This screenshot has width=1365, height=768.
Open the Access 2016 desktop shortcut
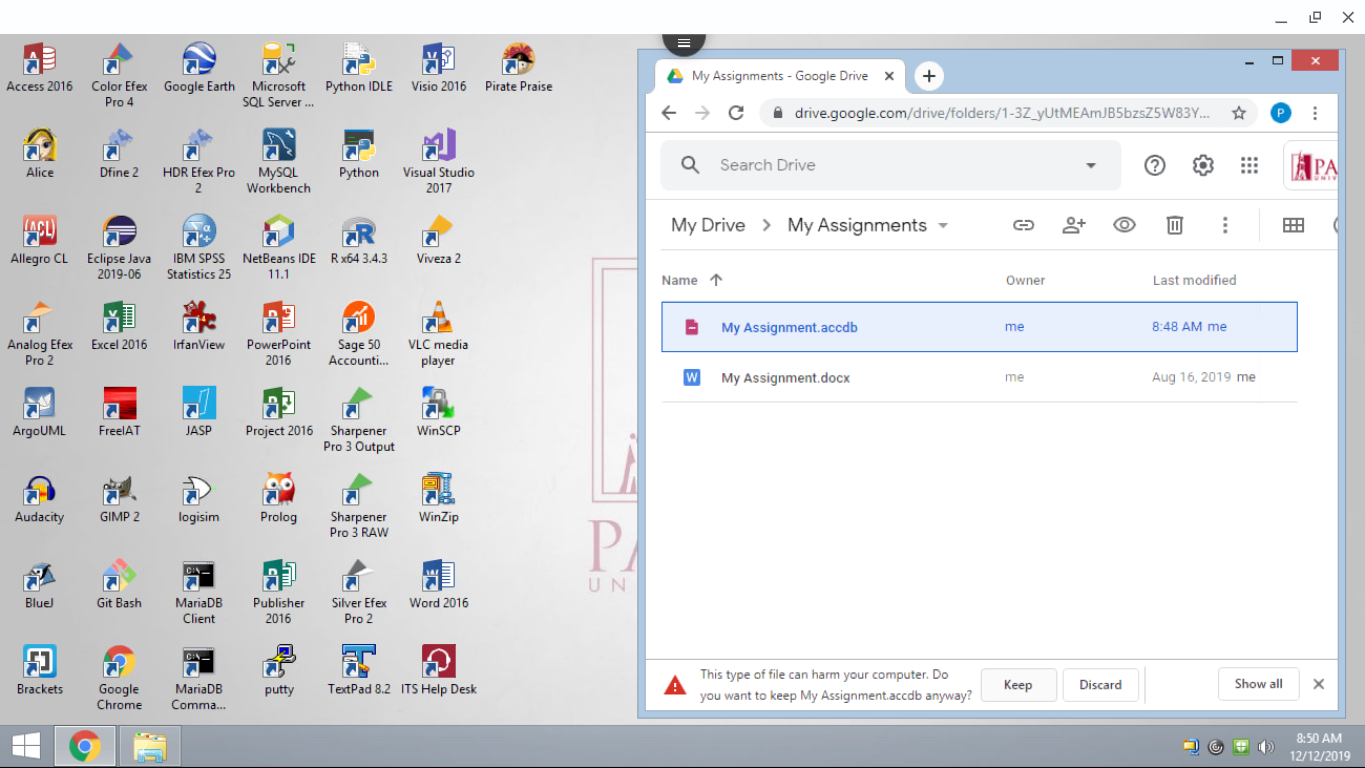pyautogui.click(x=39, y=68)
